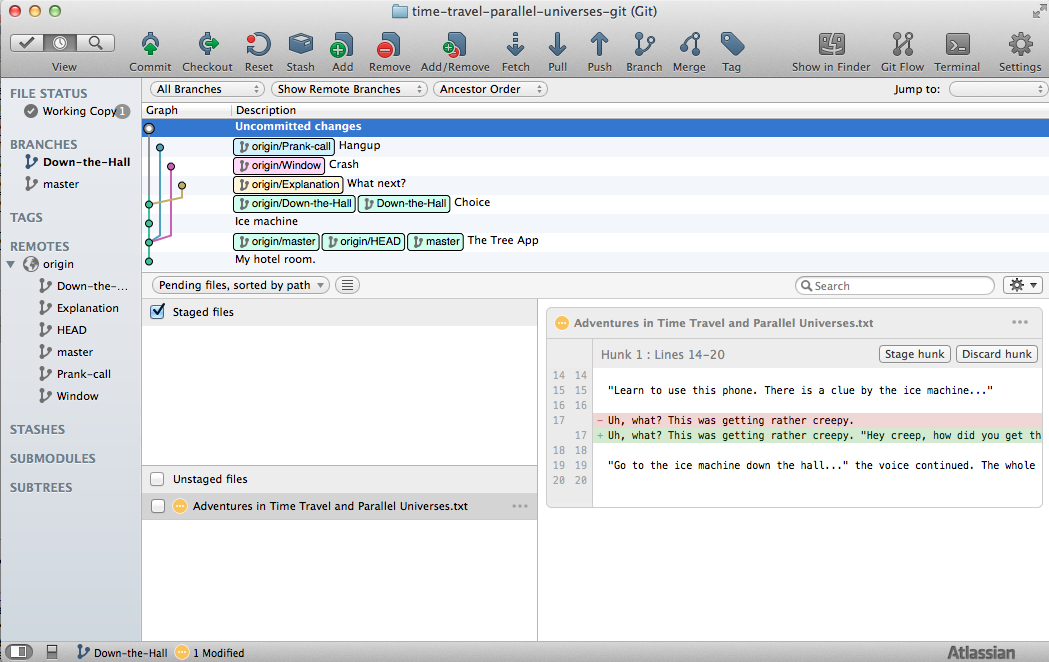Viewport: 1049px width, 662px height.
Task: Click the Reset toolbar icon
Action: tap(258, 45)
